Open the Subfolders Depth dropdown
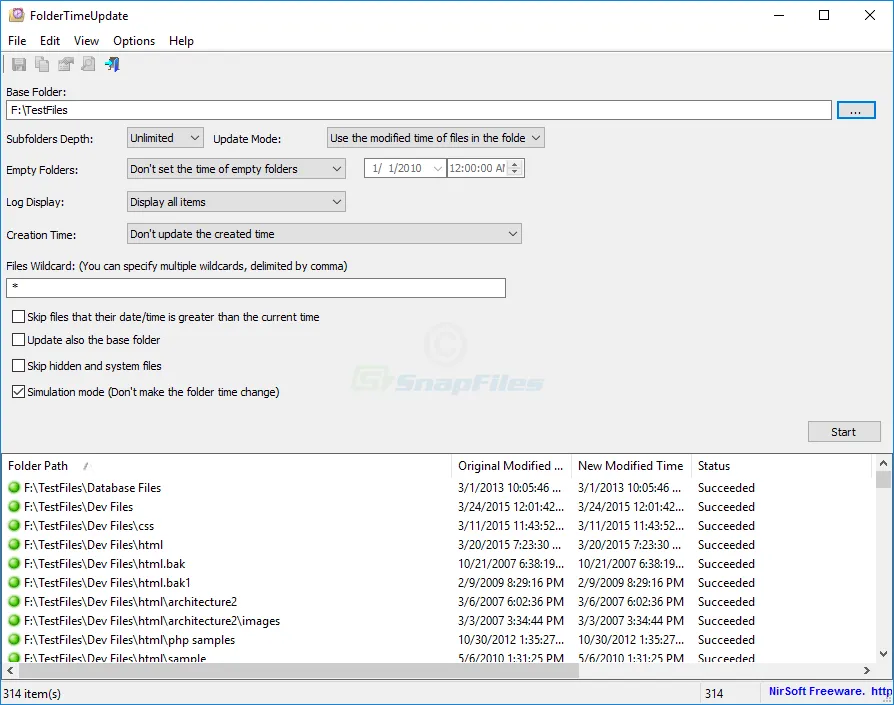Viewport: 894px width, 705px height. 165,138
